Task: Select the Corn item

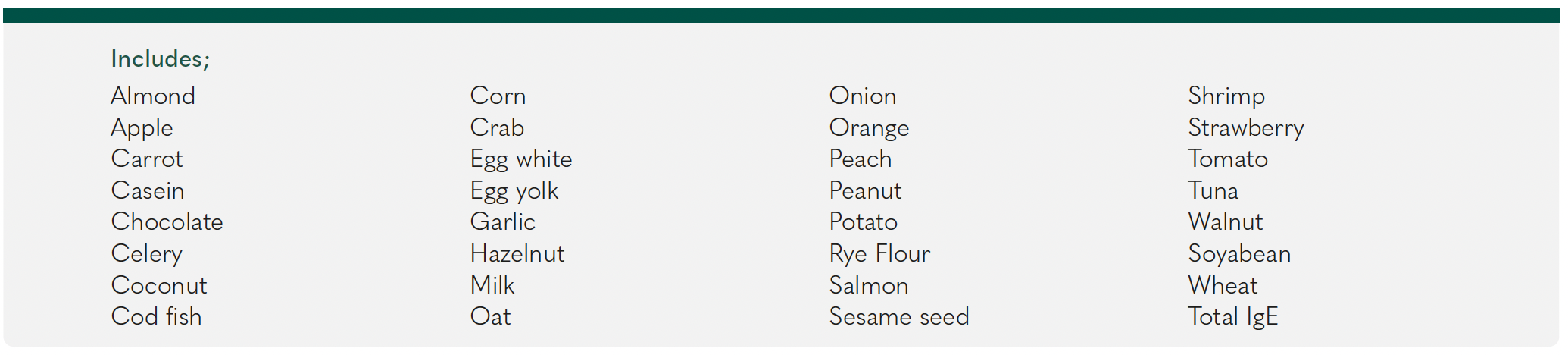Action: (x=498, y=96)
